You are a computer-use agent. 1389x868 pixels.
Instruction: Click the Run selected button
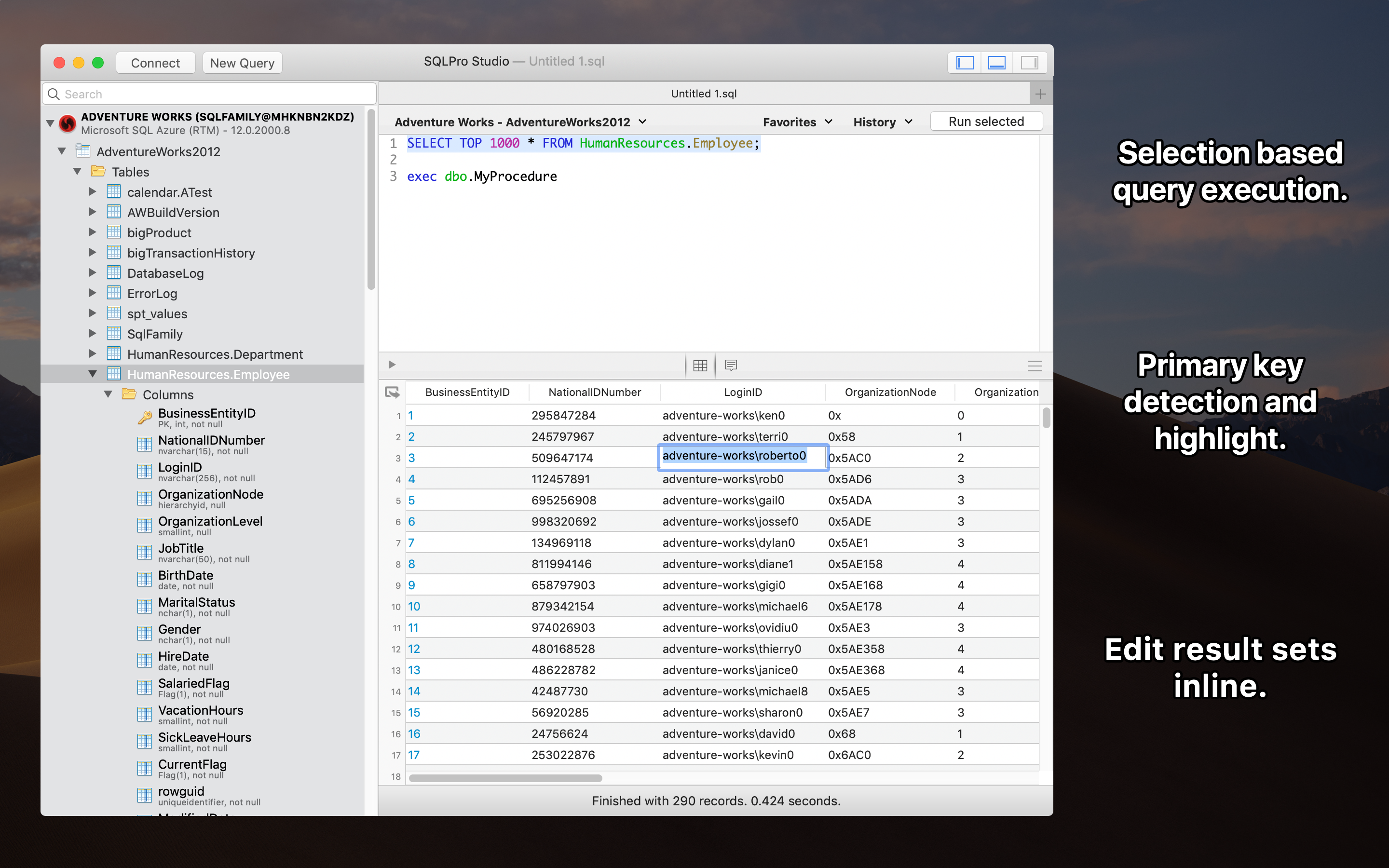click(x=986, y=121)
